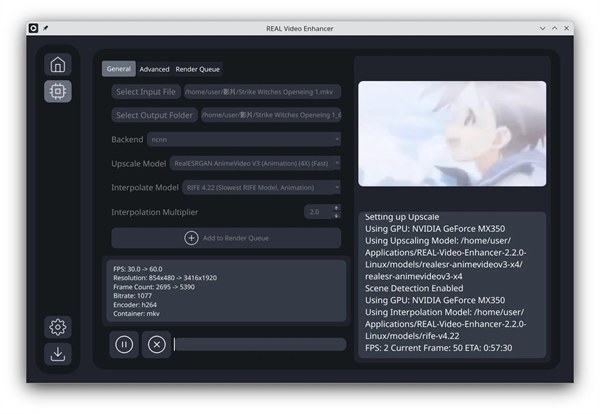600x414 pixels.
Task: Click Select Input File button
Action: 146,92
